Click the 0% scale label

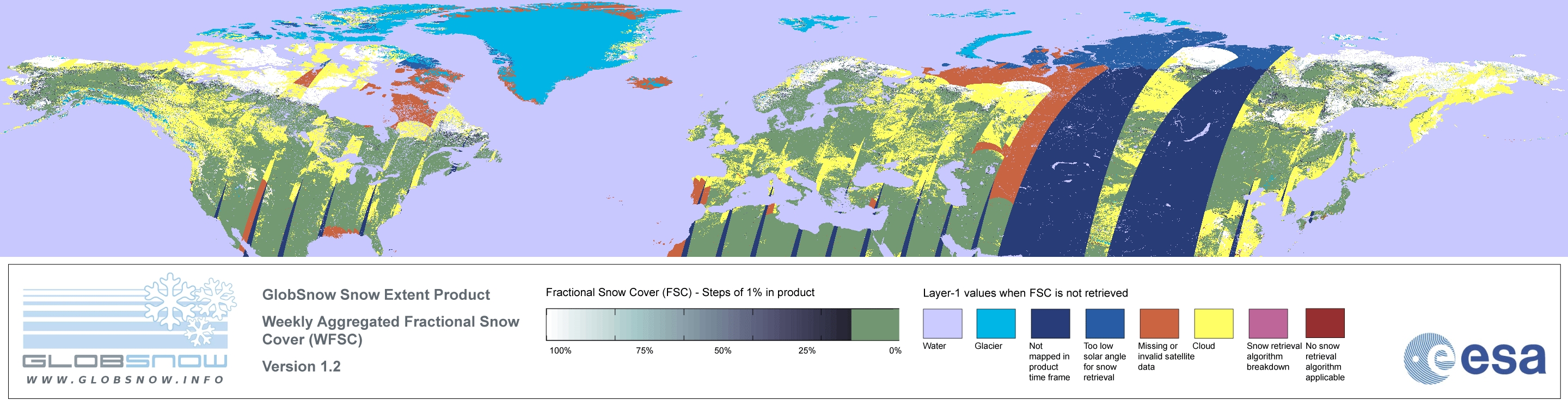[x=895, y=350]
